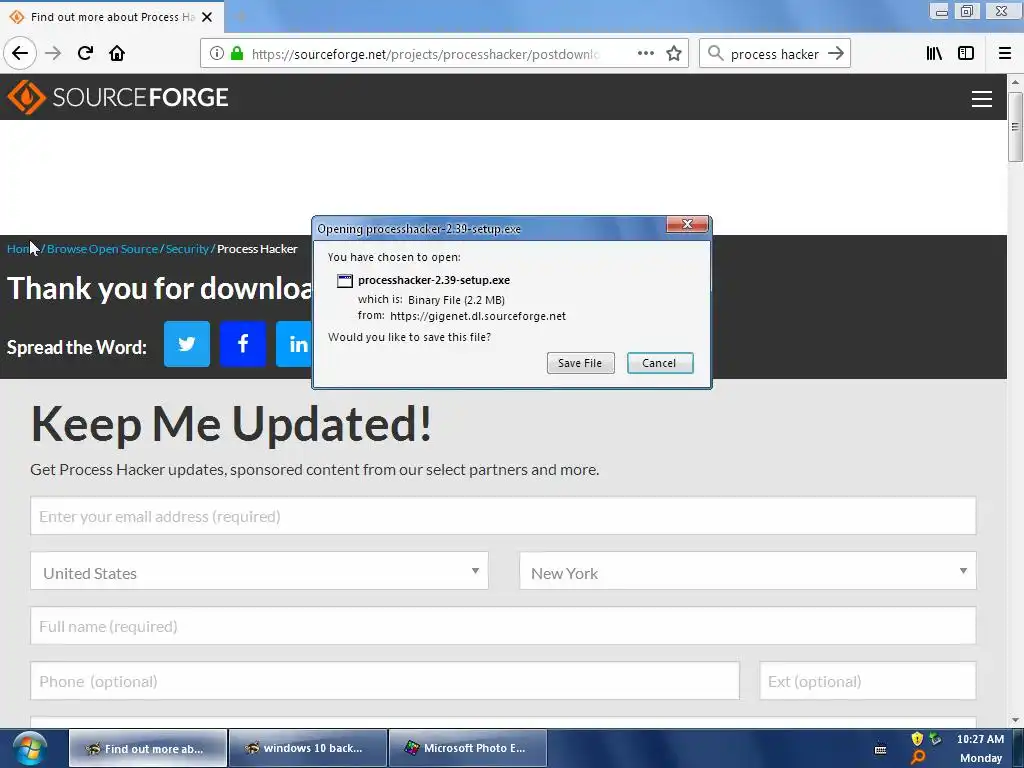Click the https://gigenet.dl.sourceforge.net source text
The width and height of the screenshot is (1024, 768).
[x=478, y=316]
